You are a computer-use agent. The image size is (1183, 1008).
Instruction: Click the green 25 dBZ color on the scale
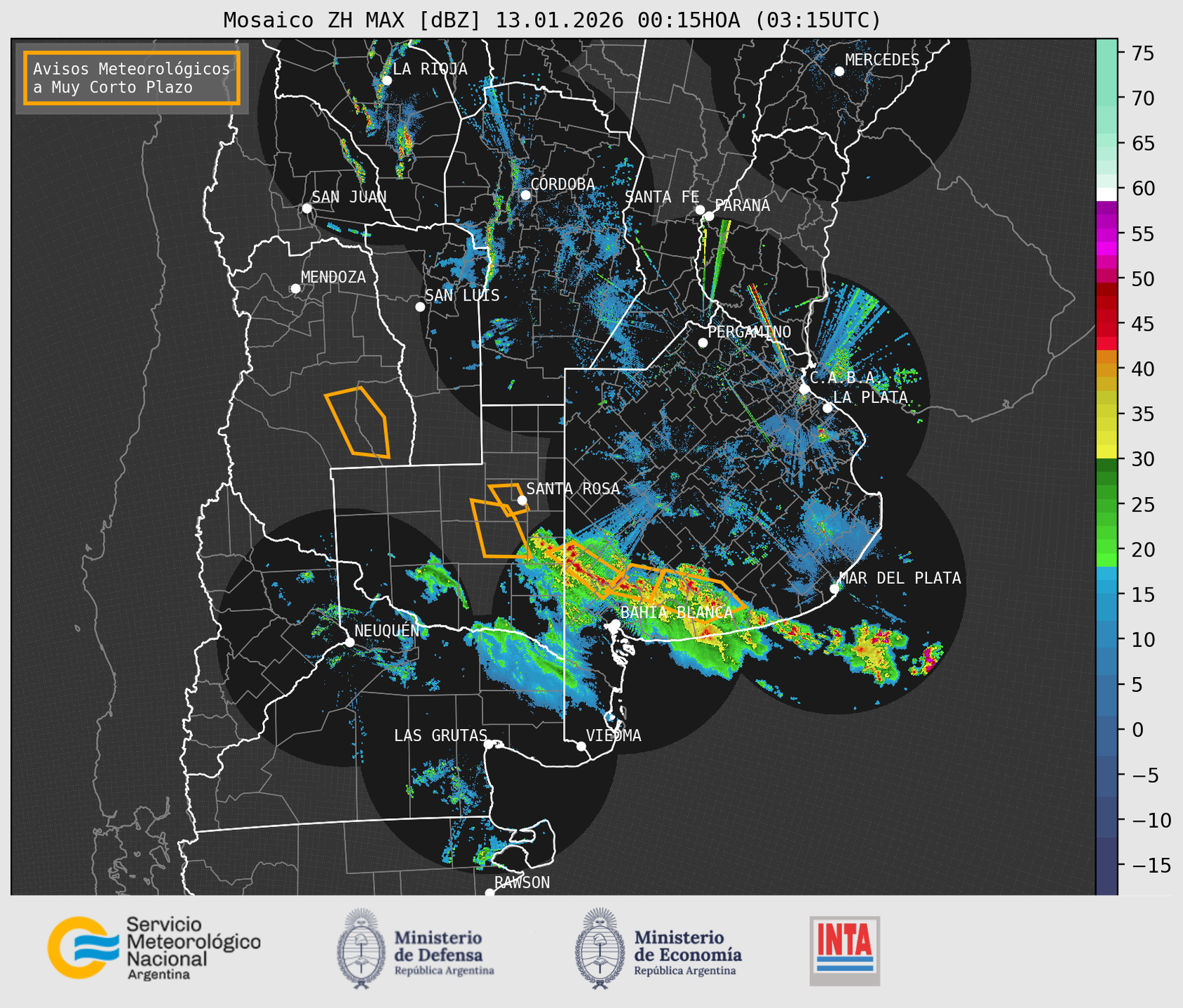click(1107, 505)
